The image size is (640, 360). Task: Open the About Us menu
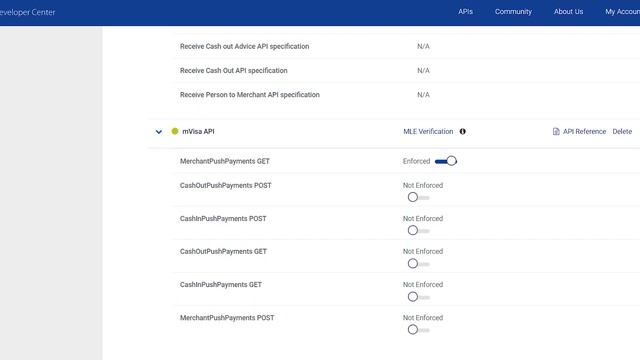[x=568, y=12]
